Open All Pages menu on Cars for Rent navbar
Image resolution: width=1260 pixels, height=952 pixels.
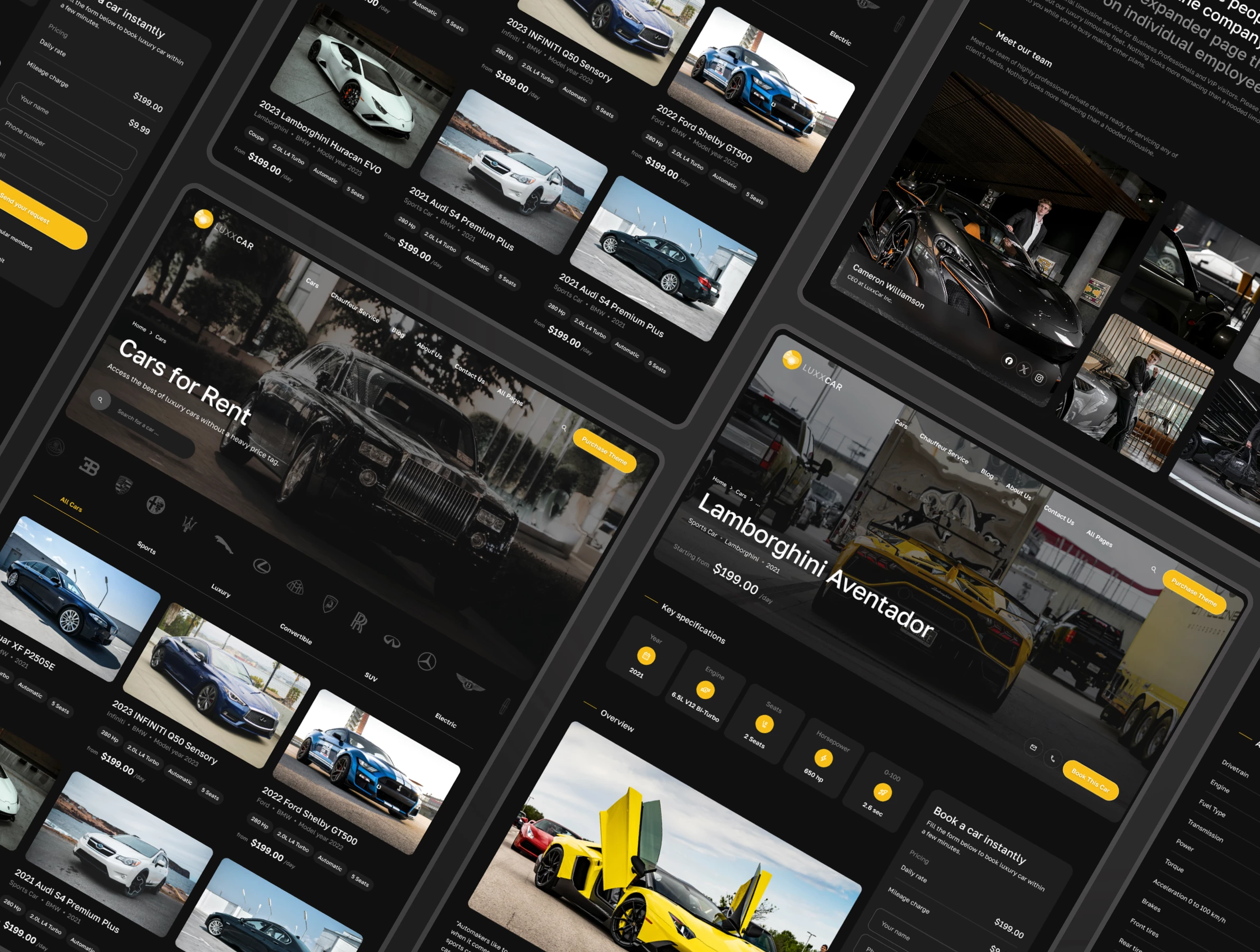[x=510, y=396]
